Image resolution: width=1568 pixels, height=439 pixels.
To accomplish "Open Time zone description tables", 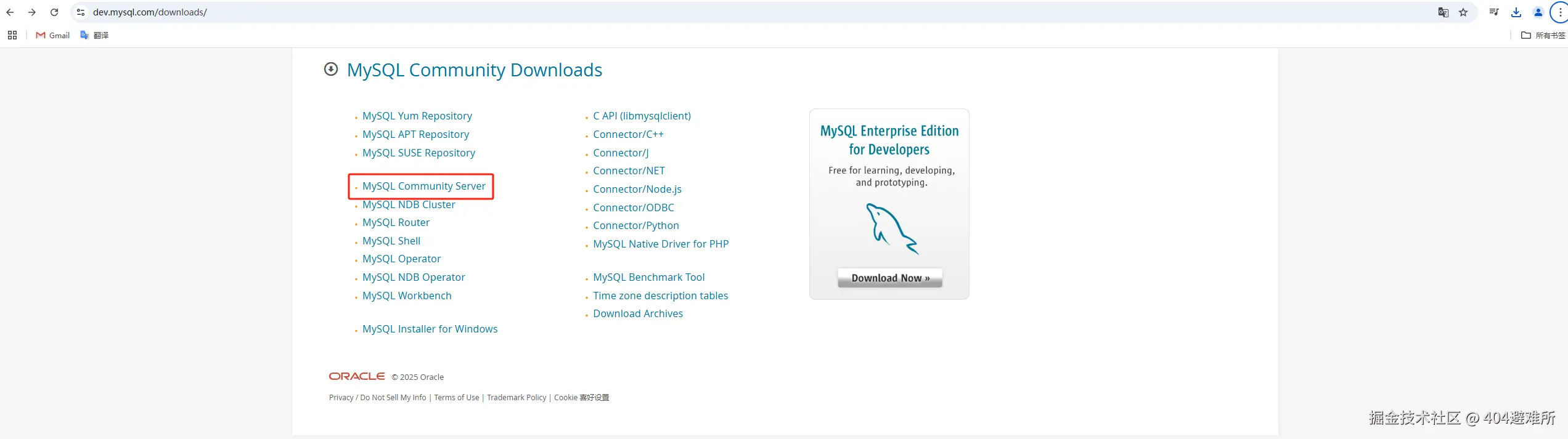I will point(660,296).
